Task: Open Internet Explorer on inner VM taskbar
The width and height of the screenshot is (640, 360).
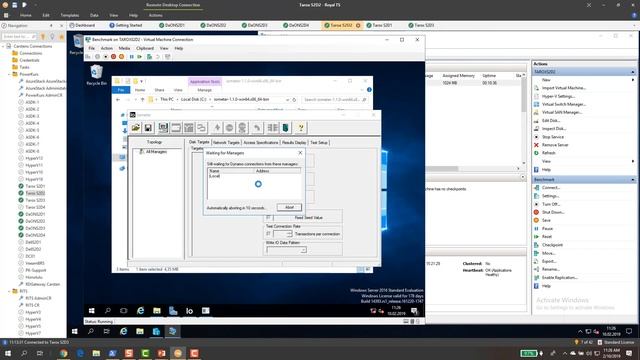Action: pos(140,311)
